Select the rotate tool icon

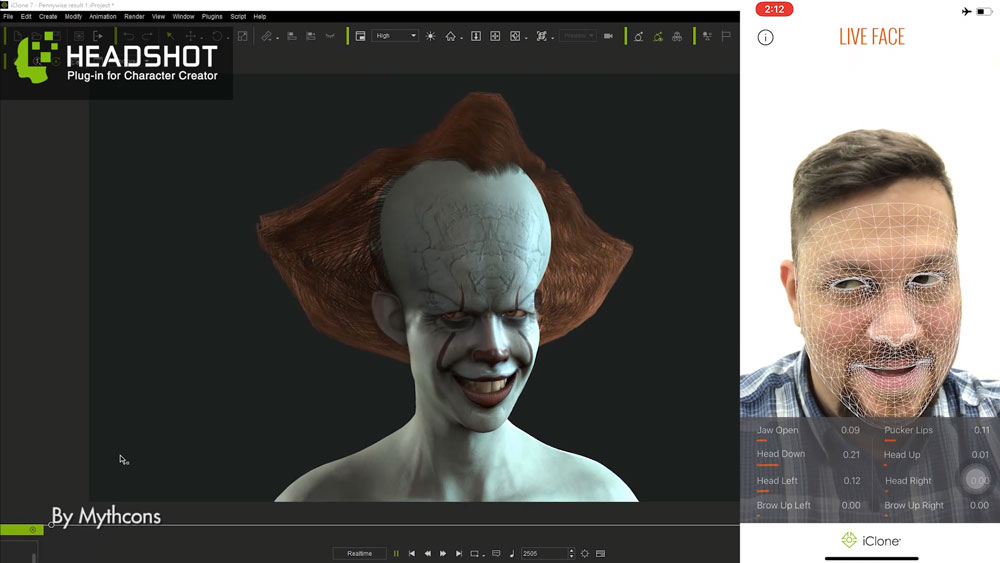pos(217,36)
